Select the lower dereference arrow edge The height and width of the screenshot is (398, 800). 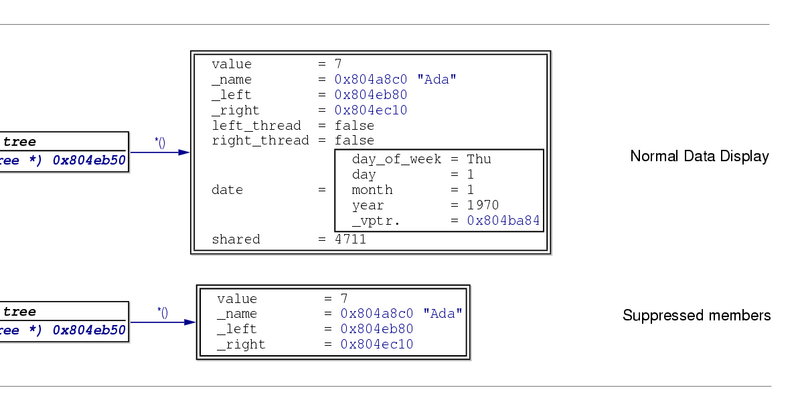pos(163,322)
